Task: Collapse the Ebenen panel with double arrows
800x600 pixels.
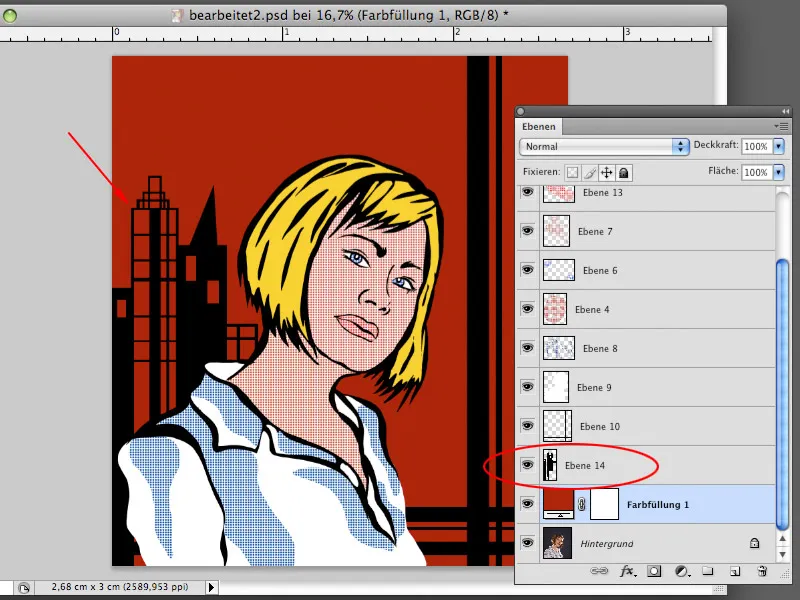Action: point(785,111)
